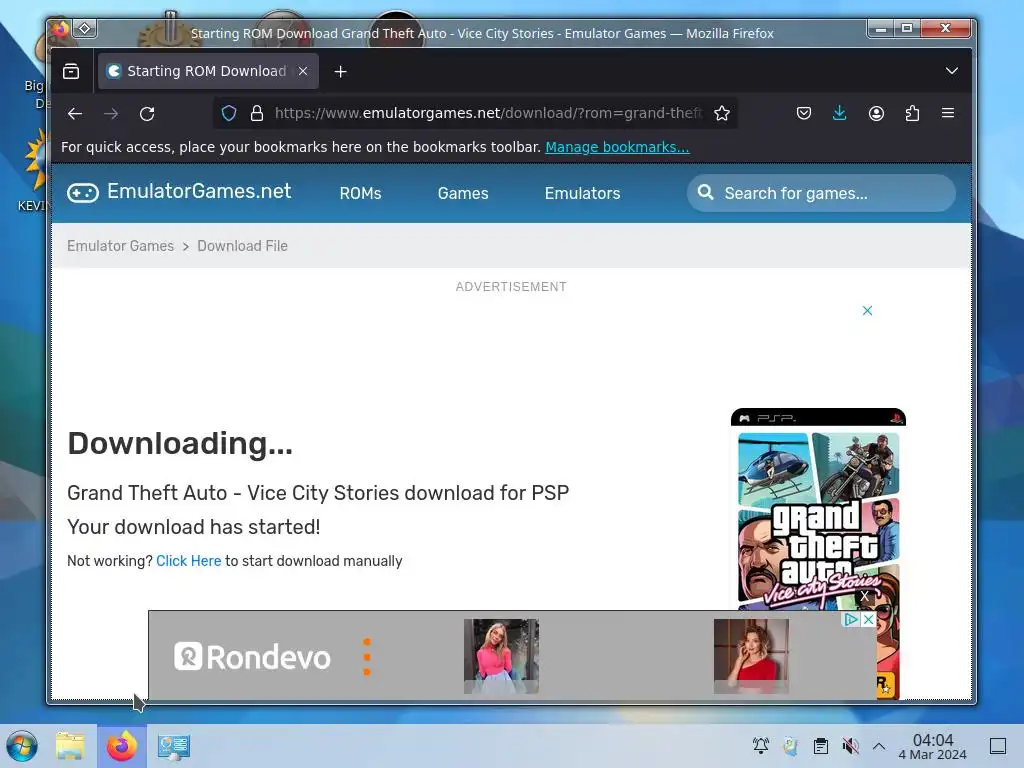Viewport: 1024px width, 768px height.
Task: Select the Starting ROM Download tab
Action: click(x=208, y=71)
